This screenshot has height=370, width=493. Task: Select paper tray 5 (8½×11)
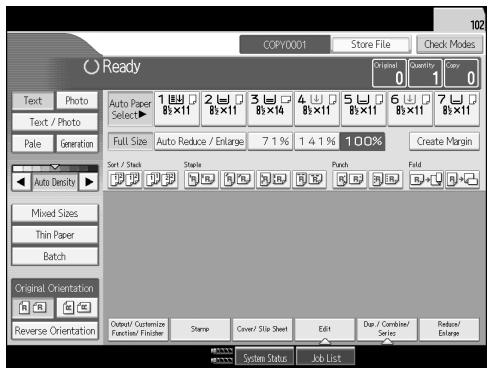[364, 109]
